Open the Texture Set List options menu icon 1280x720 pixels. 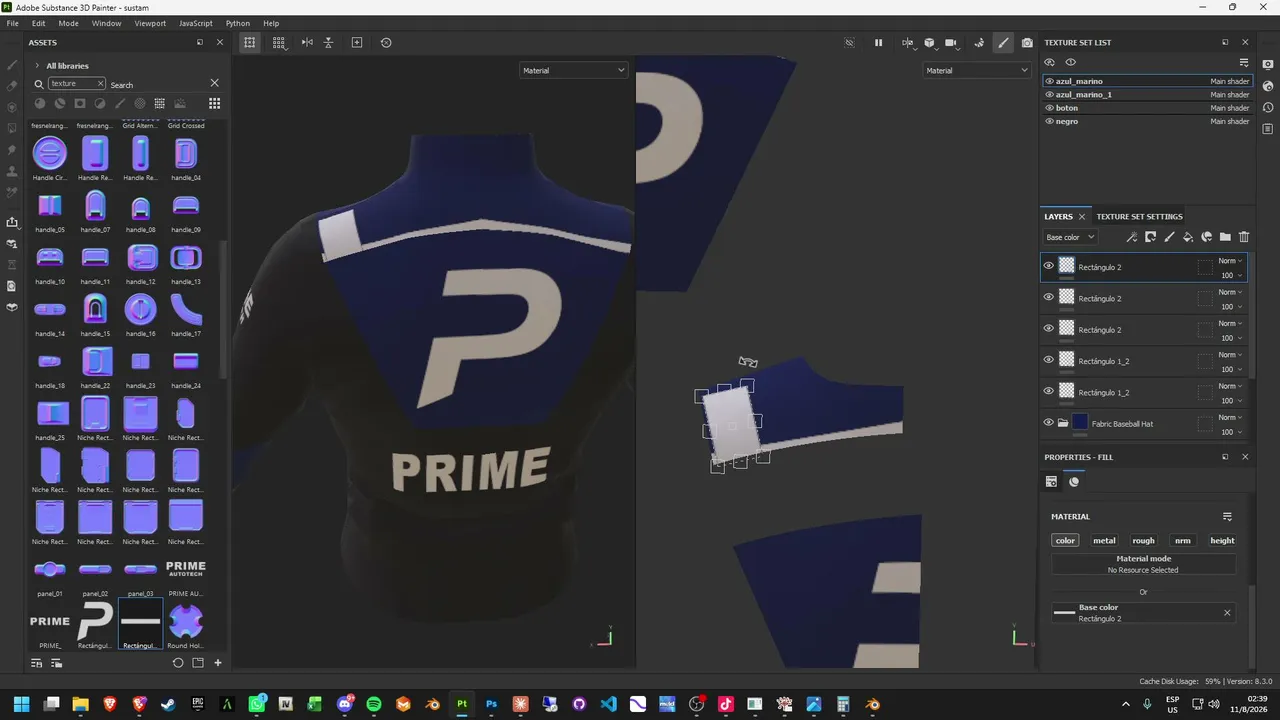1244,62
